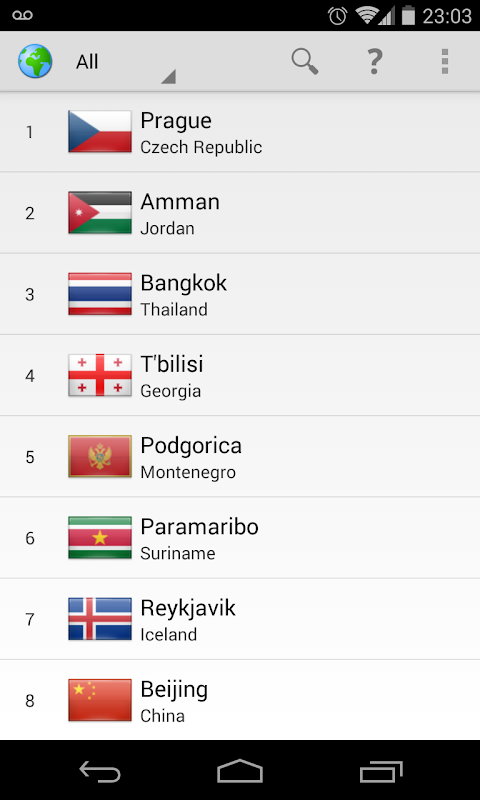Open the search magnifier icon
Viewport: 480px width, 800px height.
click(x=305, y=62)
